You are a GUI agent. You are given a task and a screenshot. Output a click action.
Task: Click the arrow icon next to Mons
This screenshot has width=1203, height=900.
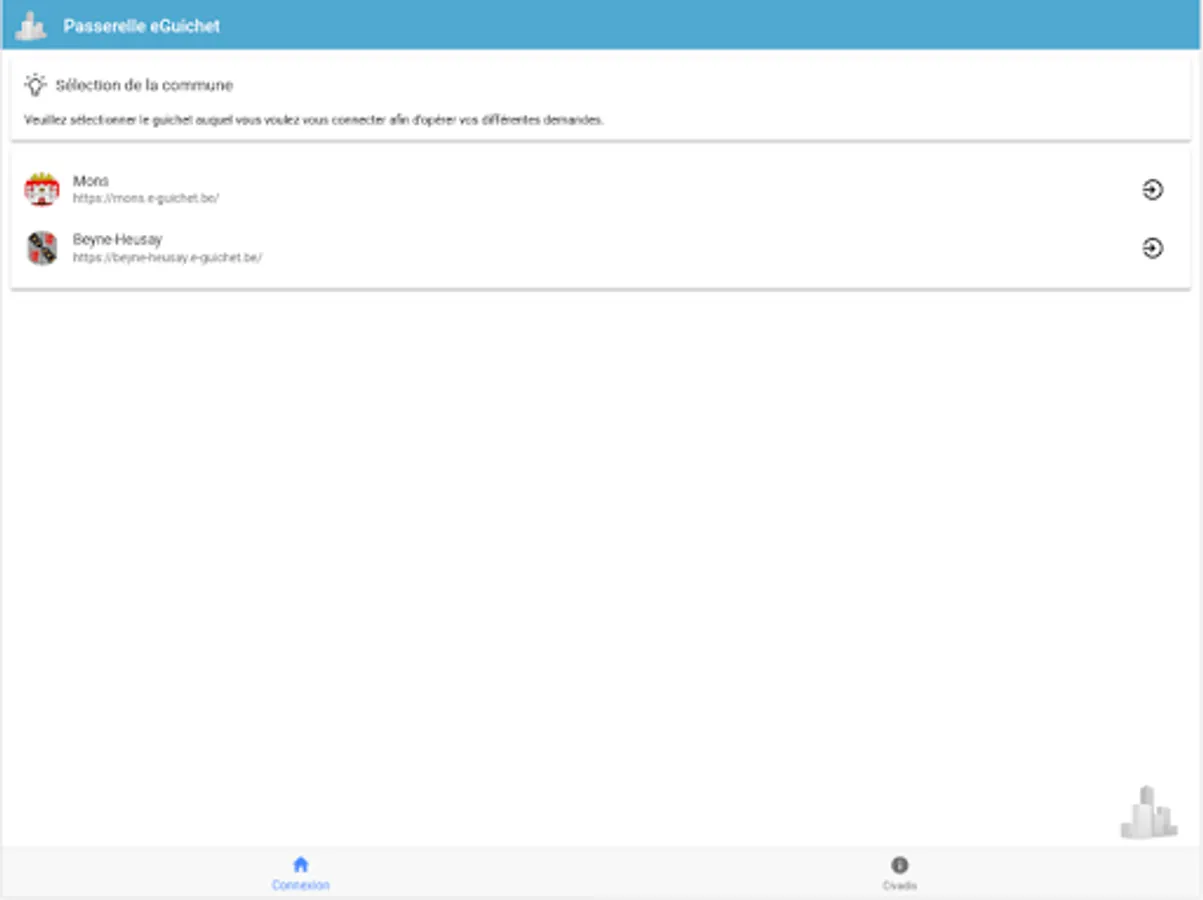[x=1154, y=188]
